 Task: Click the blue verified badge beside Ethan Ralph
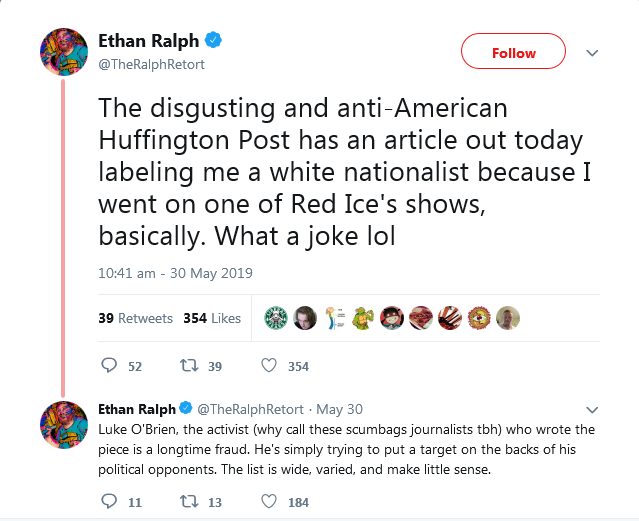pyautogui.click(x=213, y=40)
